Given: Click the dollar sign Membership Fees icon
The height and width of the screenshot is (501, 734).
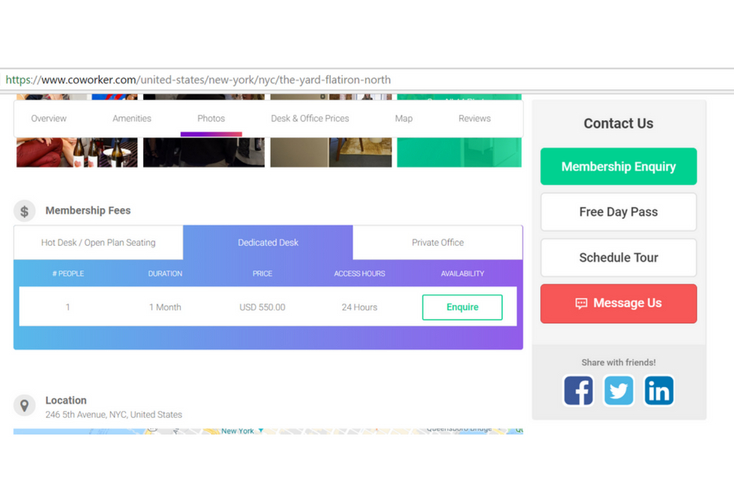Looking at the screenshot, I should pos(25,211).
